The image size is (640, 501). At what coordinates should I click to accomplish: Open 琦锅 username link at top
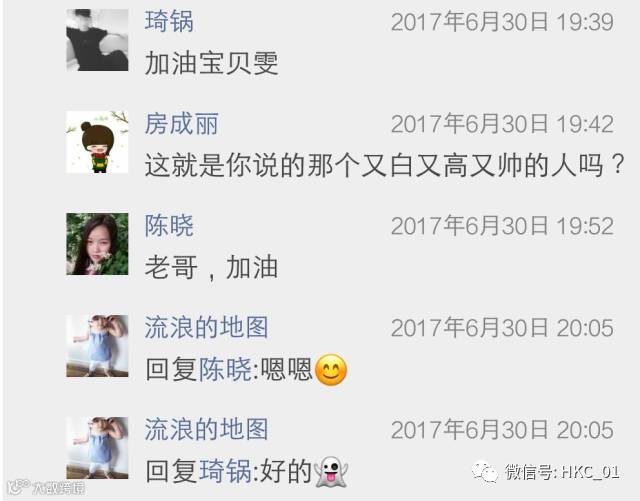[x=169, y=21]
